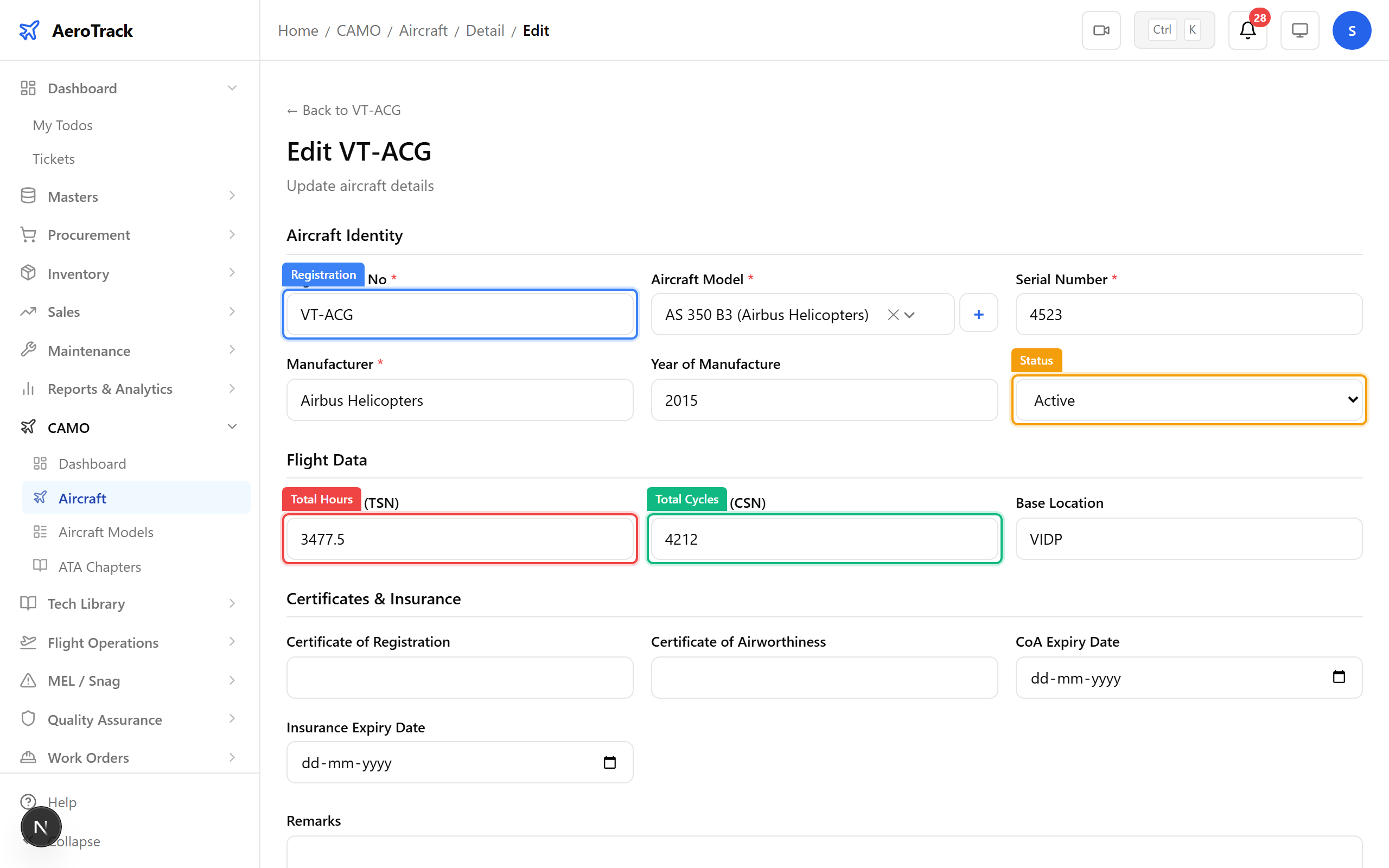
Task: Click the blue plus icon beside Aircraft Model
Action: (978, 314)
